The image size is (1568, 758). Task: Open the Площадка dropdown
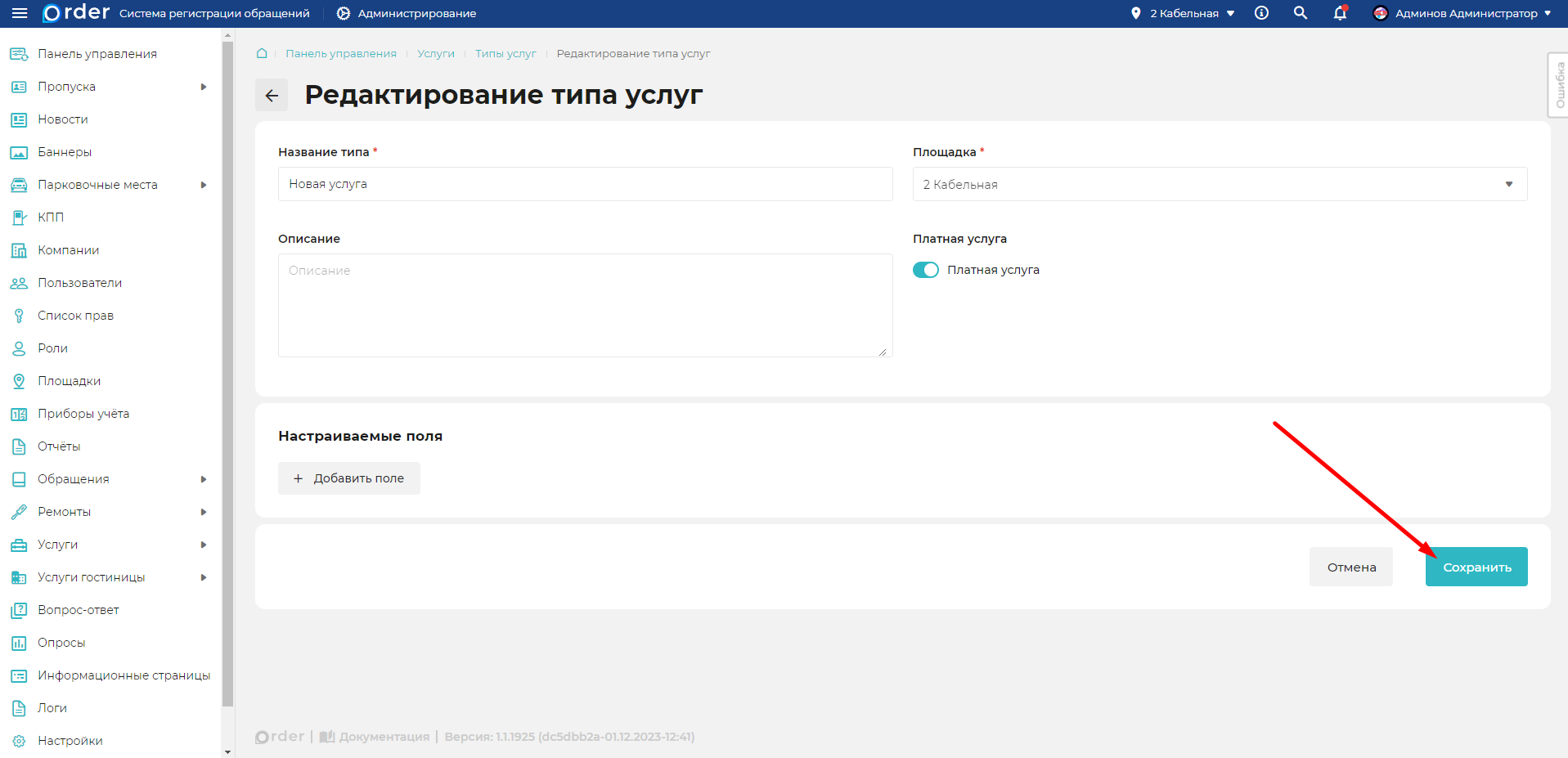pos(1219,184)
